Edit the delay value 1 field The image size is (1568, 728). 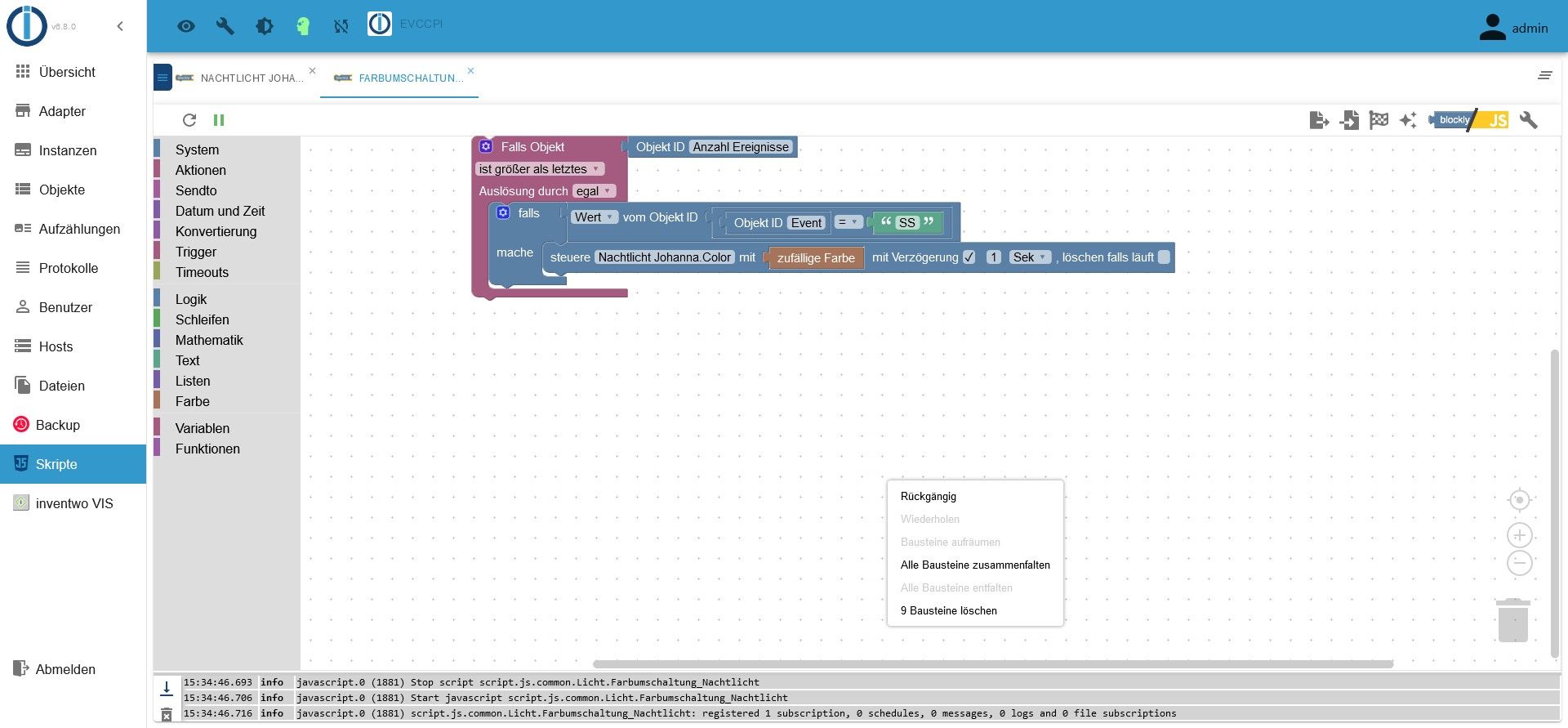(x=994, y=257)
